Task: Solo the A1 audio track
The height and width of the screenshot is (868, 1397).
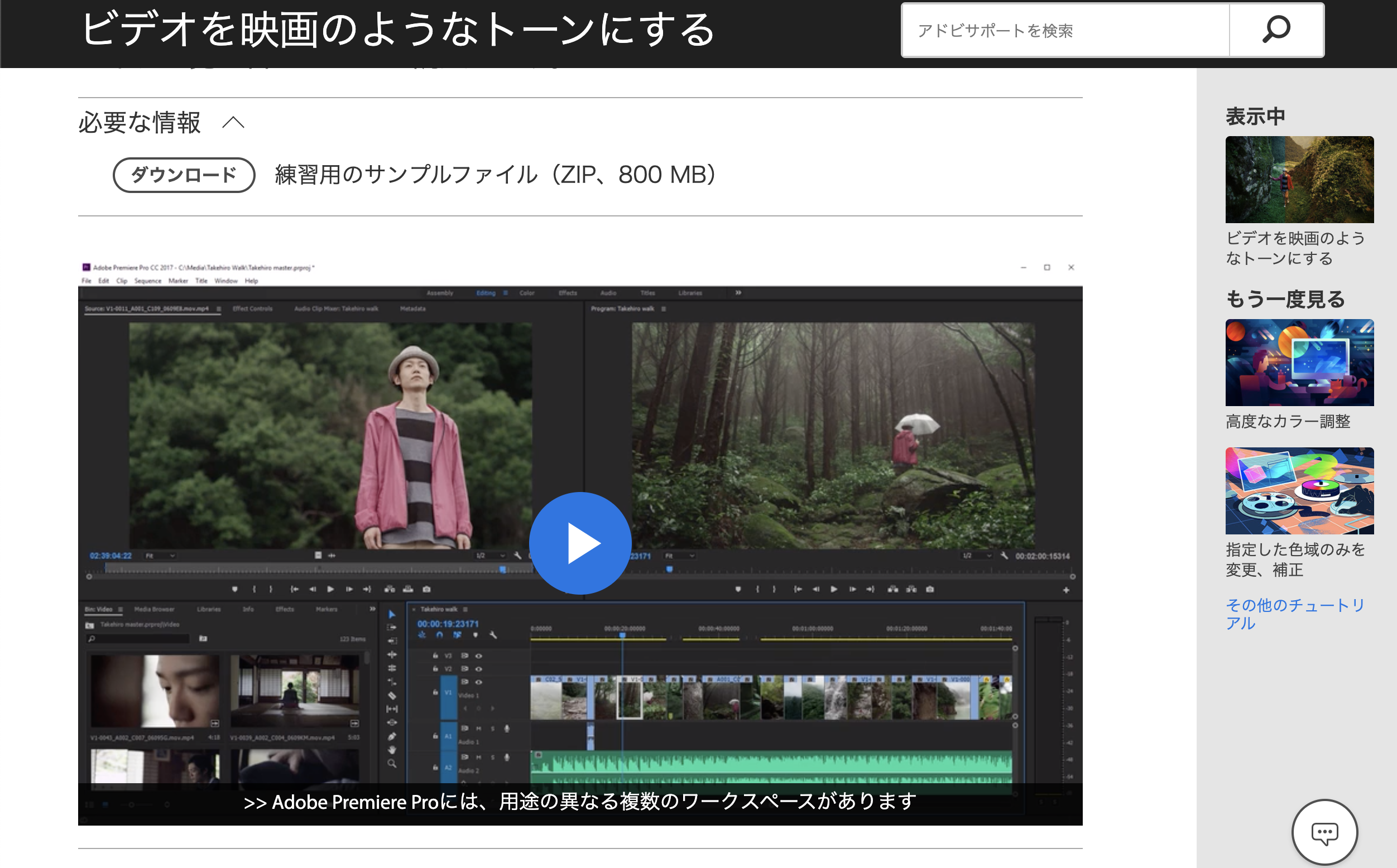Action: tap(492, 729)
